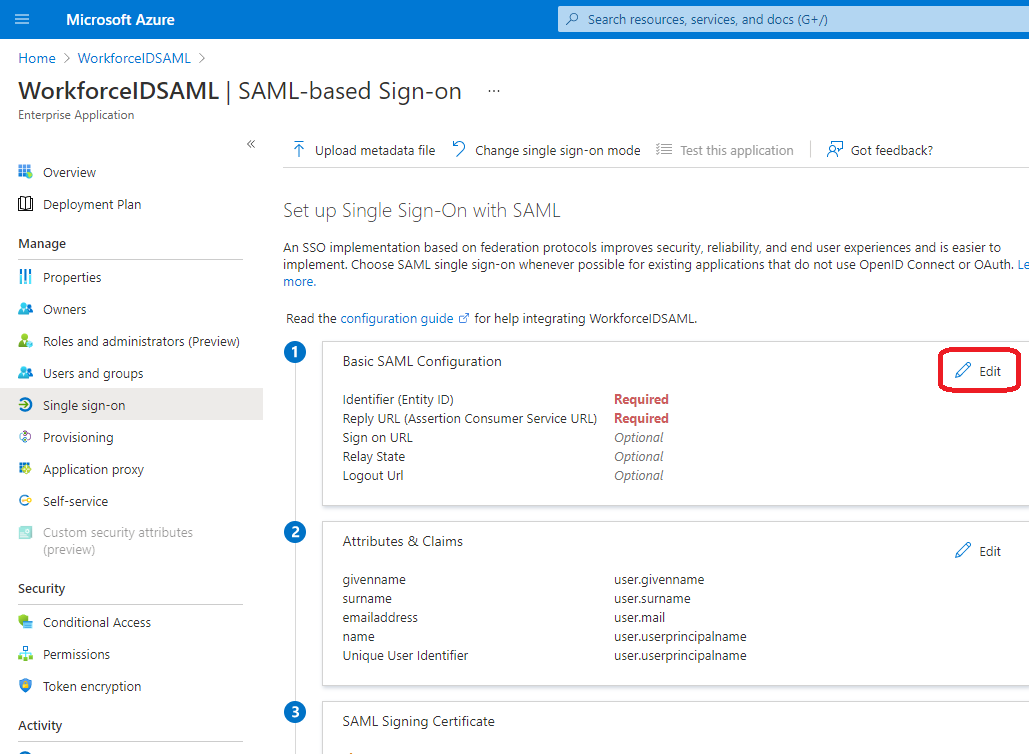1029x754 pixels.
Task: Click the Test this application list icon
Action: point(664,150)
